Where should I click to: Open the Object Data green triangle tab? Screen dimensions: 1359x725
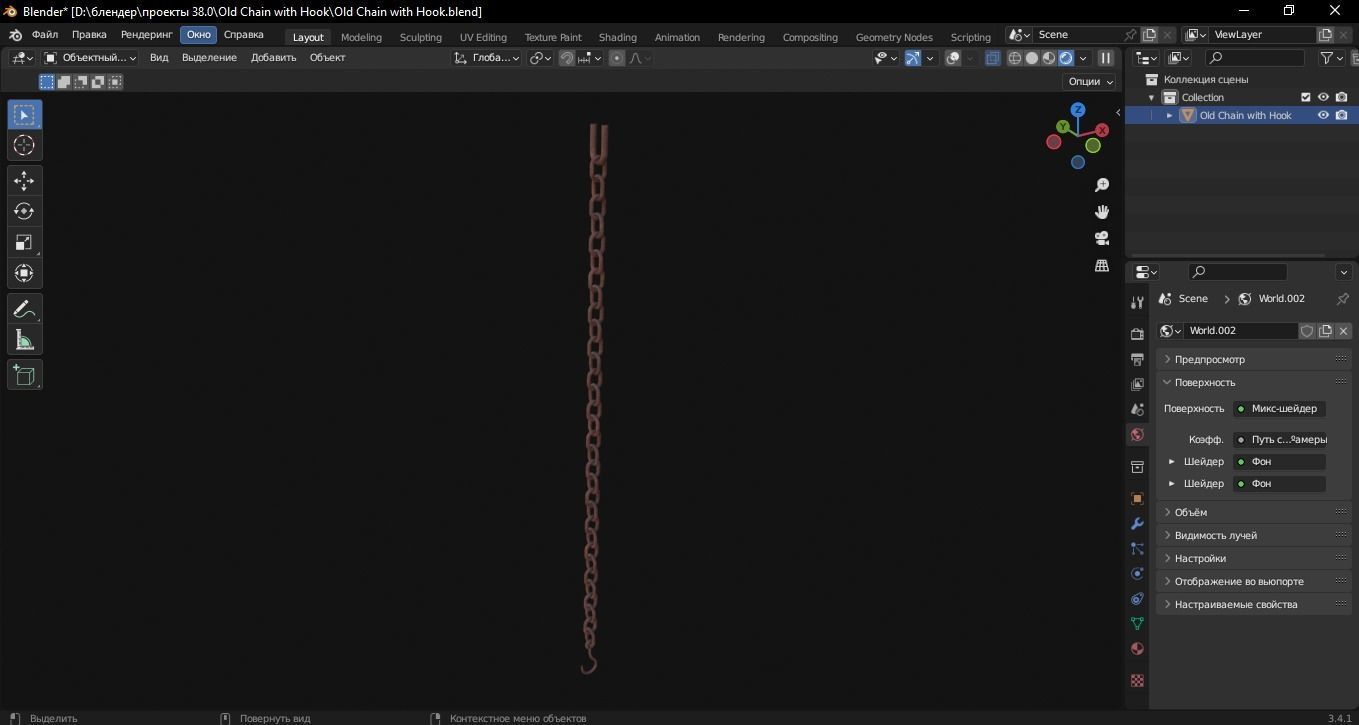1137,623
